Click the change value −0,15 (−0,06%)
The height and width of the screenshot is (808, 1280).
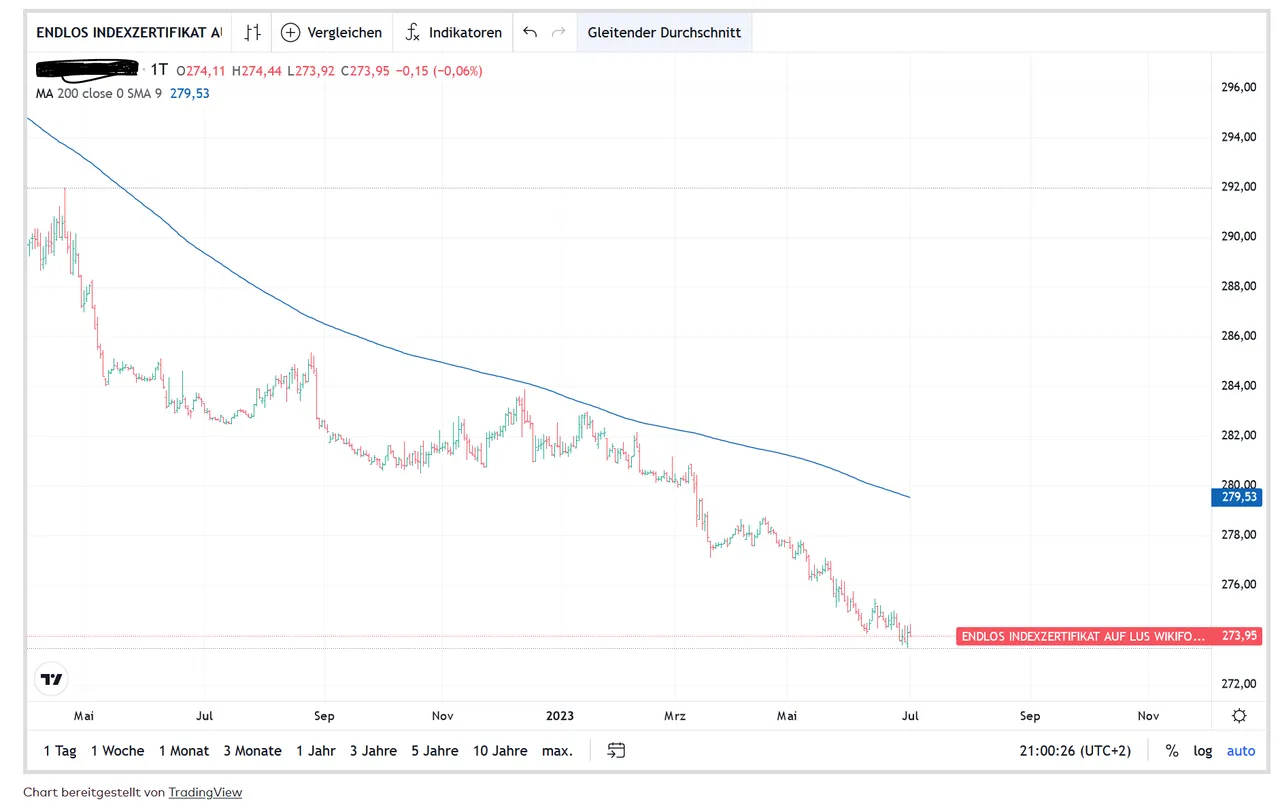[439, 71]
